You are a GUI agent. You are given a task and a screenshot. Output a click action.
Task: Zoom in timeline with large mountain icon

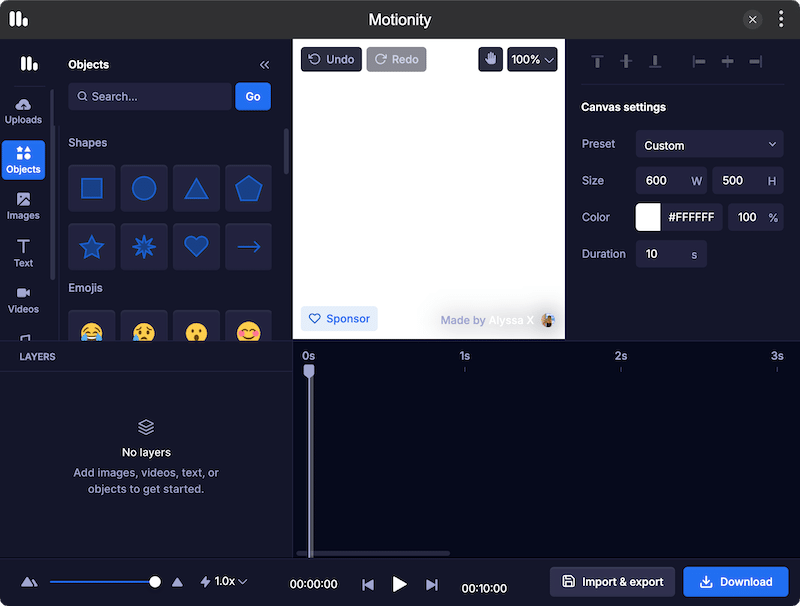177,582
